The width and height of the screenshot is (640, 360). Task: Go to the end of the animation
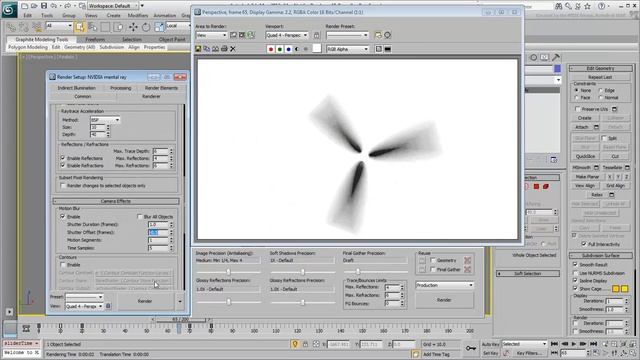pos(593,344)
